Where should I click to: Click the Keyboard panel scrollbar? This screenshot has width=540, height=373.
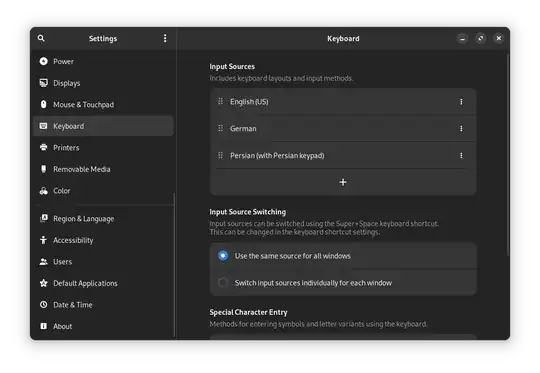[x=507, y=155]
